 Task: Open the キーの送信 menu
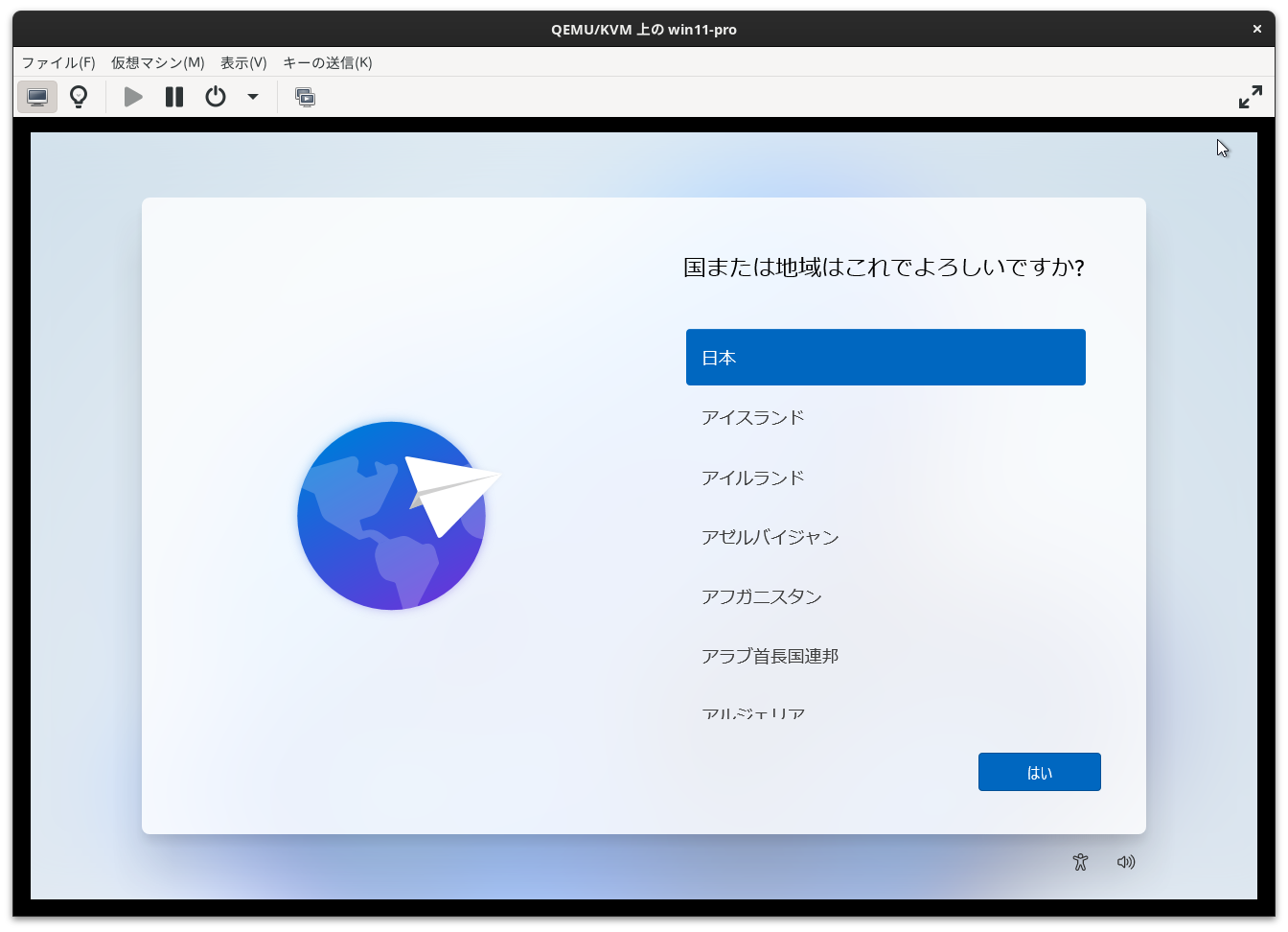coord(326,62)
